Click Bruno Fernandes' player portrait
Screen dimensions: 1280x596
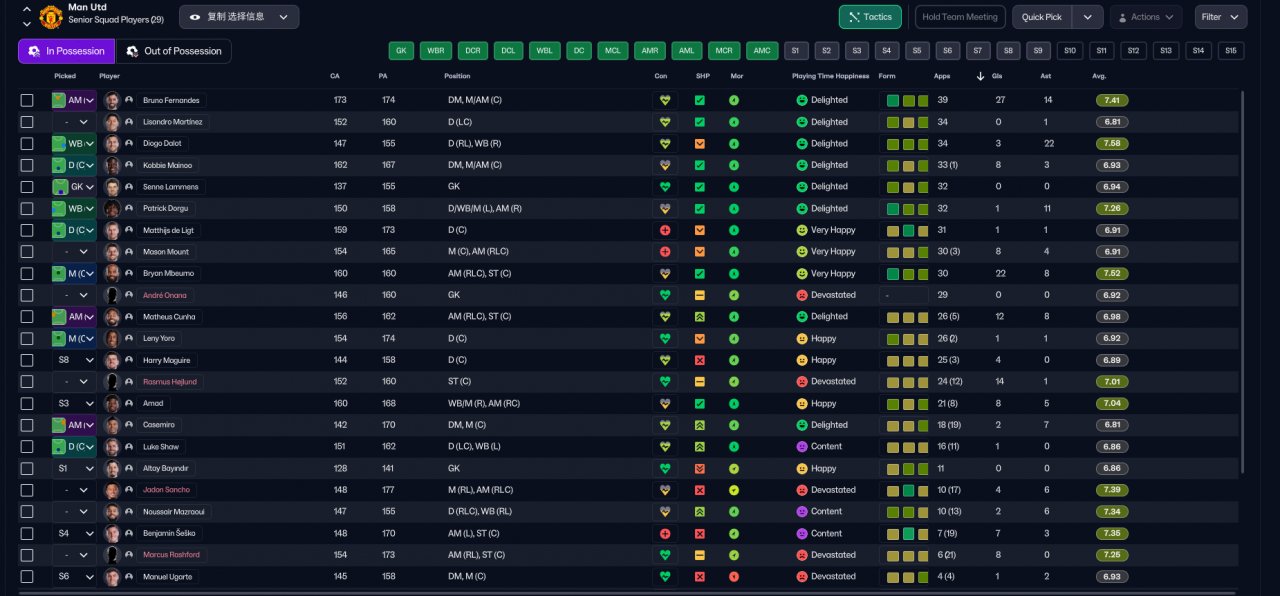[x=112, y=100]
